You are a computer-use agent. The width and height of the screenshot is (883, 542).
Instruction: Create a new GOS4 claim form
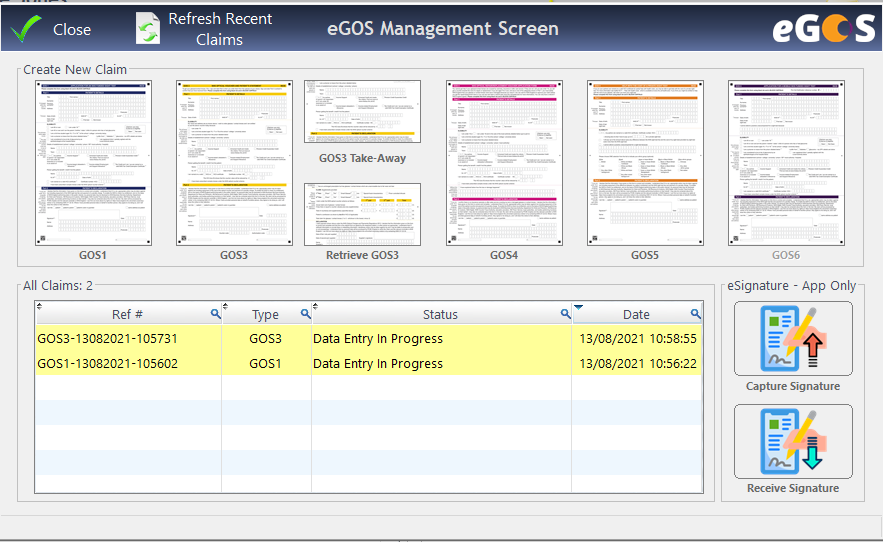(505, 163)
